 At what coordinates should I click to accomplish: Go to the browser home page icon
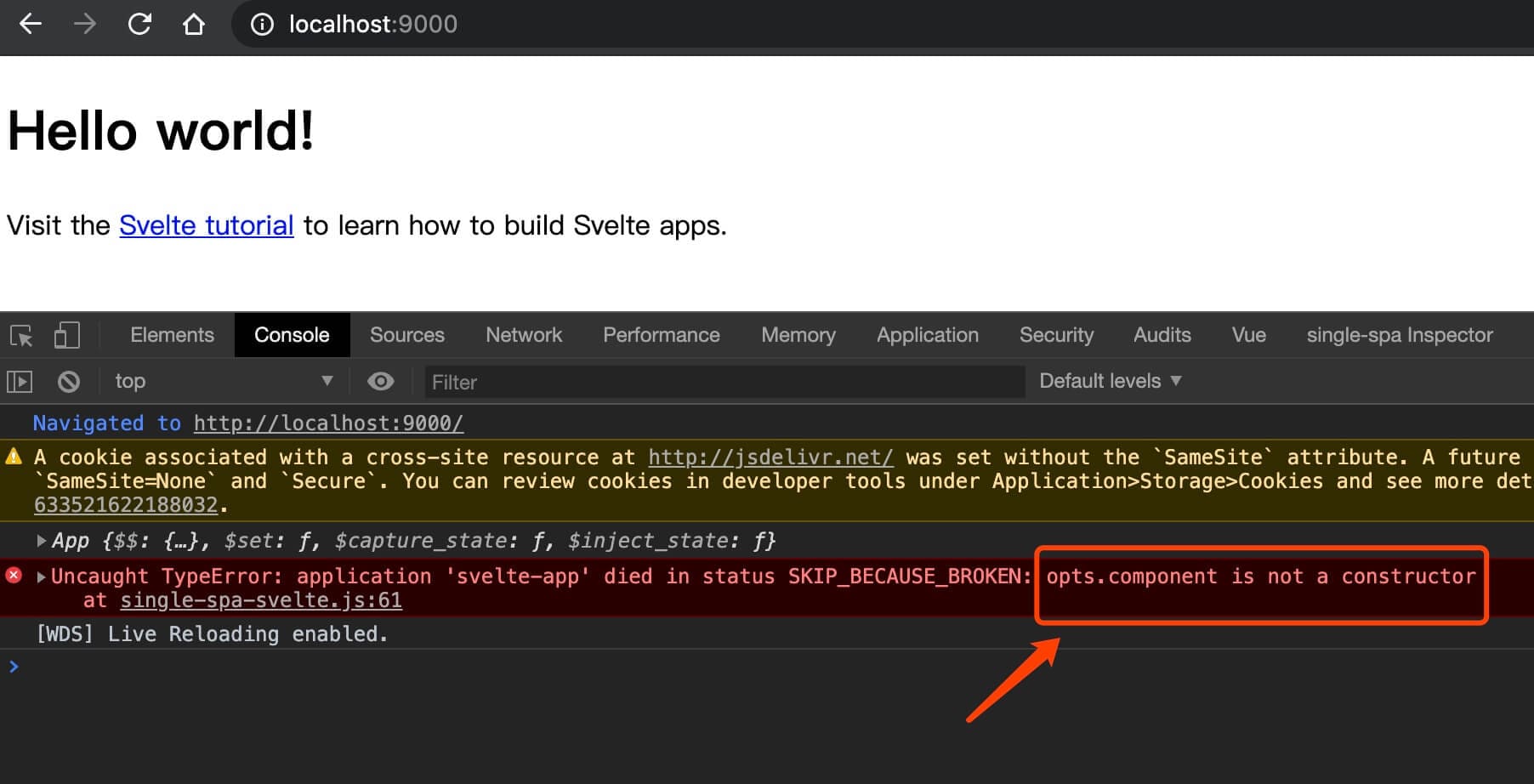[194, 24]
